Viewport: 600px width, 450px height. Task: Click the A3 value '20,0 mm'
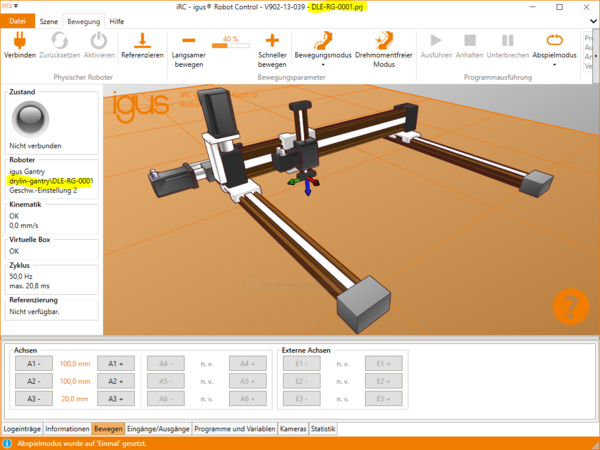[x=75, y=399]
